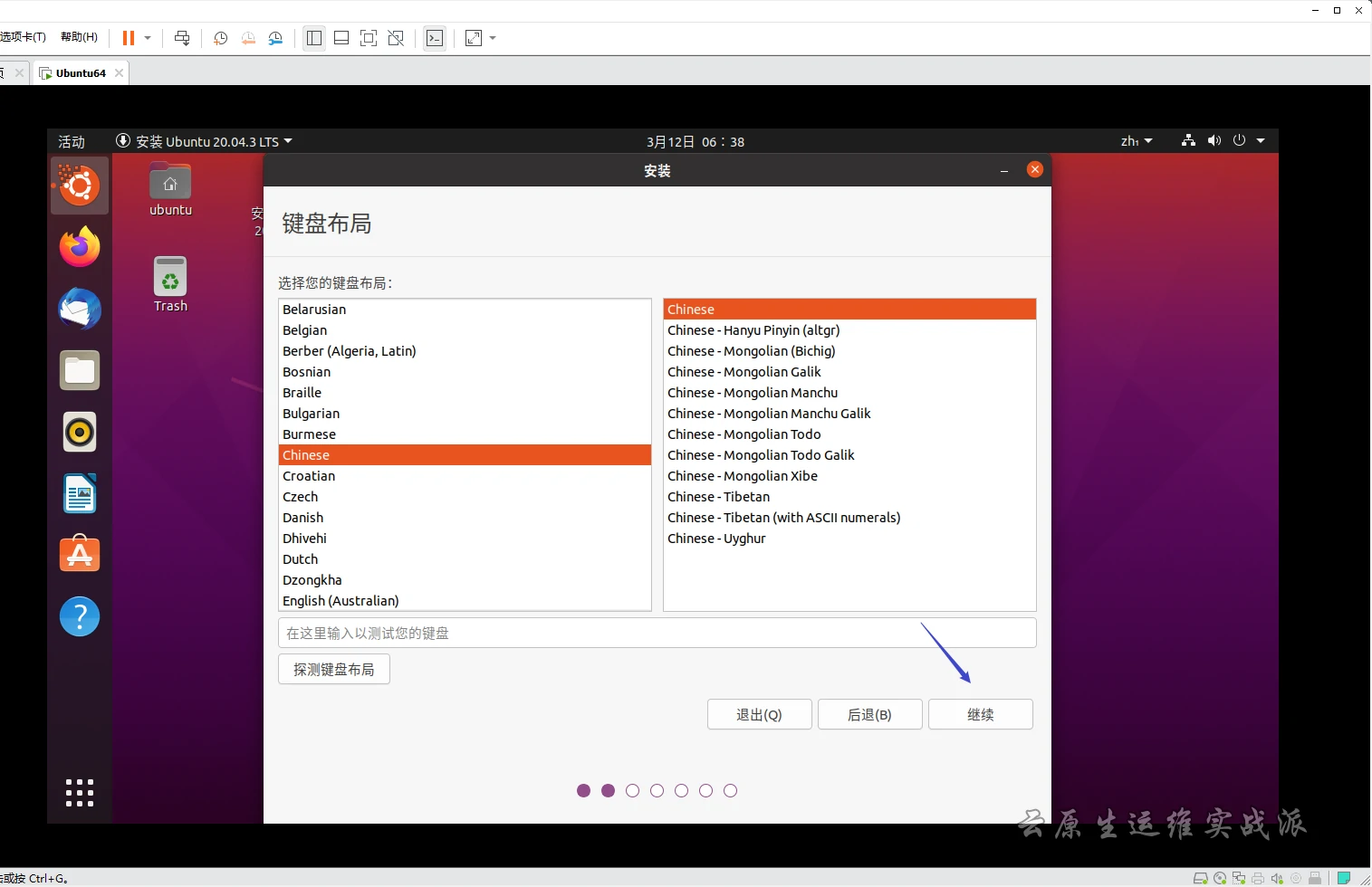1372x887 pixels.
Task: Select Belgian keyboard layout
Action: point(465,330)
